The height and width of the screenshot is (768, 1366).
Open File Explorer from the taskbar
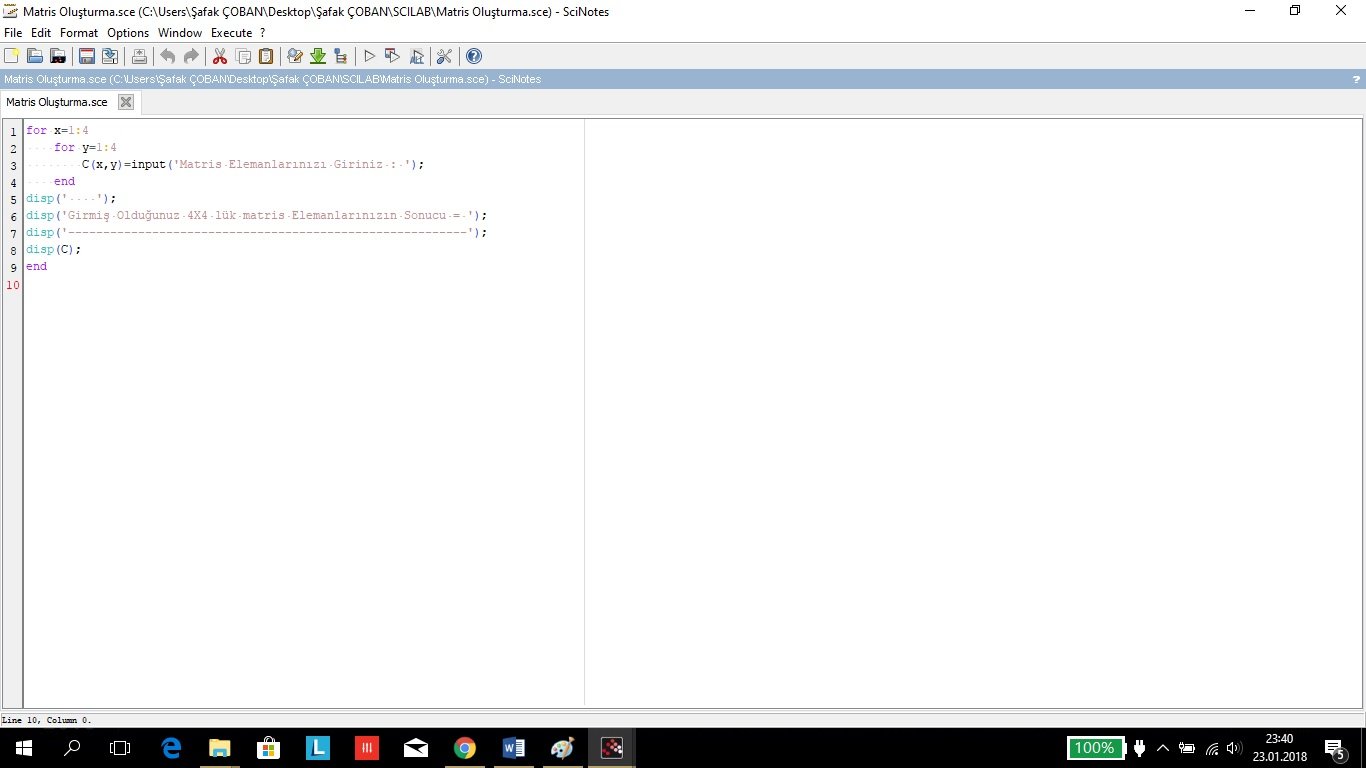tap(219, 748)
